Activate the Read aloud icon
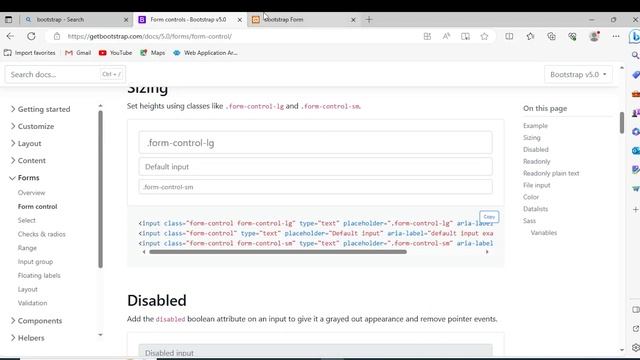The width and height of the screenshot is (640, 360). [446, 36]
